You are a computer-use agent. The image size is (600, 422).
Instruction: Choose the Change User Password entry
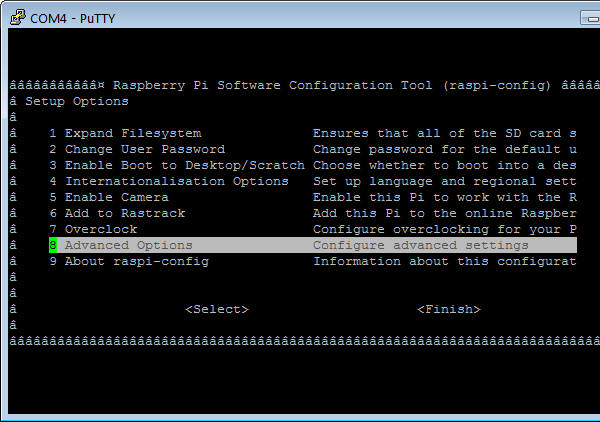[x=144, y=149]
